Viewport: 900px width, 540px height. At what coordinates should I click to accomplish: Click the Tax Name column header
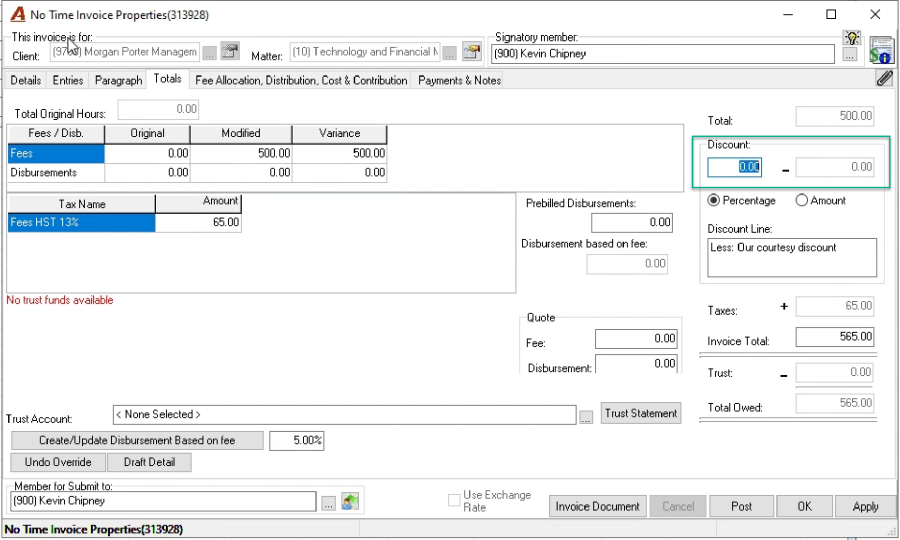point(82,204)
